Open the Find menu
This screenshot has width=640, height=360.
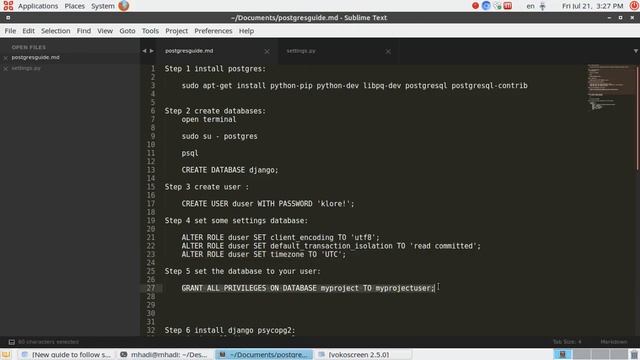84,31
